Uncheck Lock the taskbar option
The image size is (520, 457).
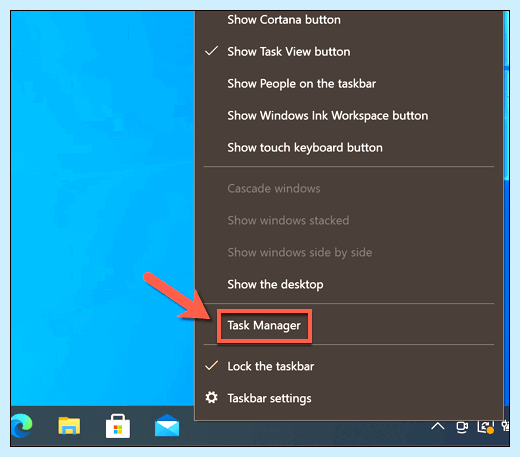coord(349,366)
